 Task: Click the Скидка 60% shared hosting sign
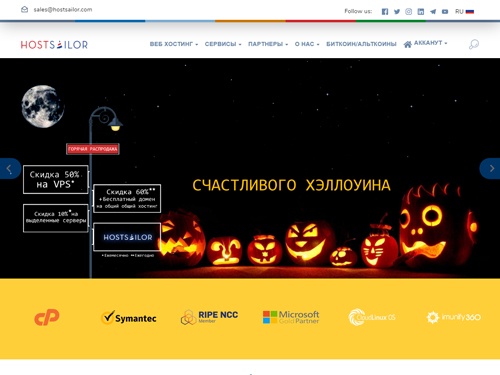[x=127, y=198]
